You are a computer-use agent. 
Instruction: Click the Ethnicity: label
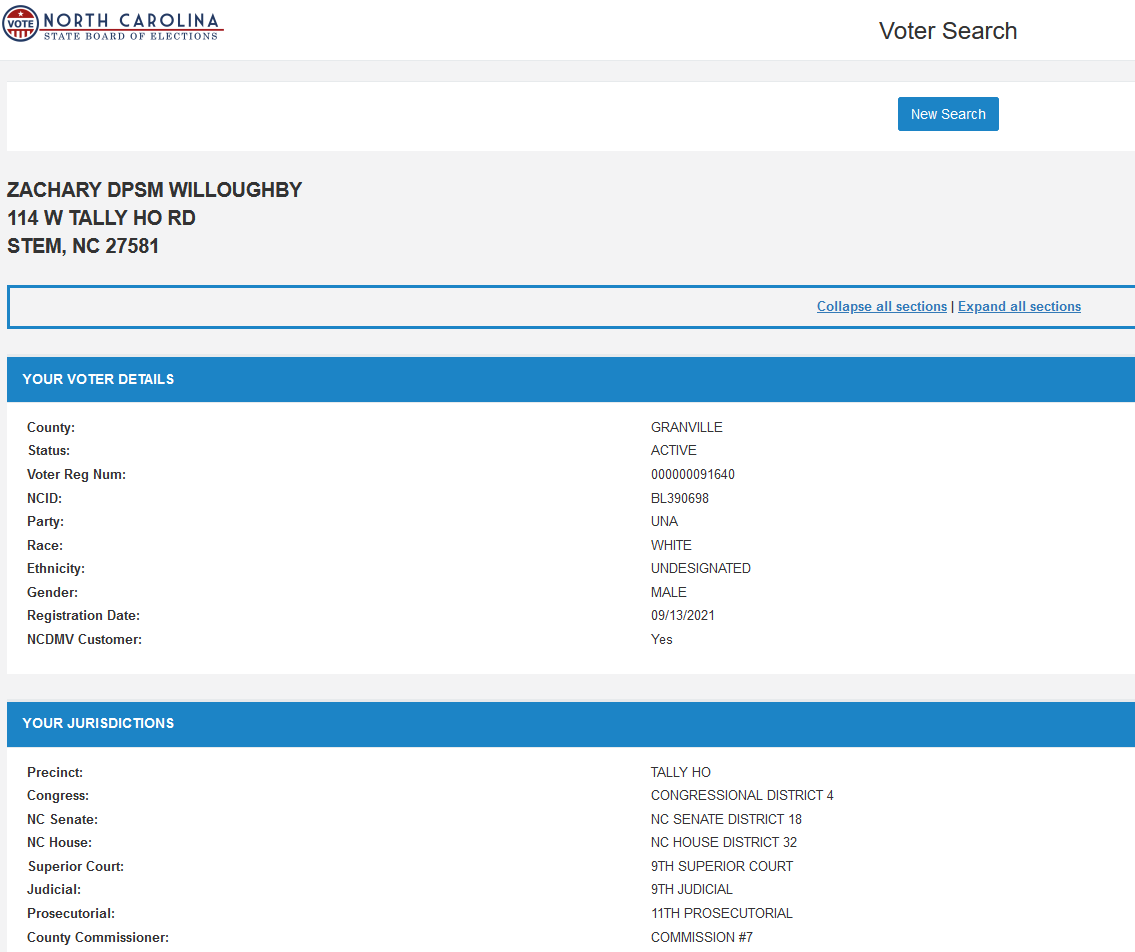point(56,568)
